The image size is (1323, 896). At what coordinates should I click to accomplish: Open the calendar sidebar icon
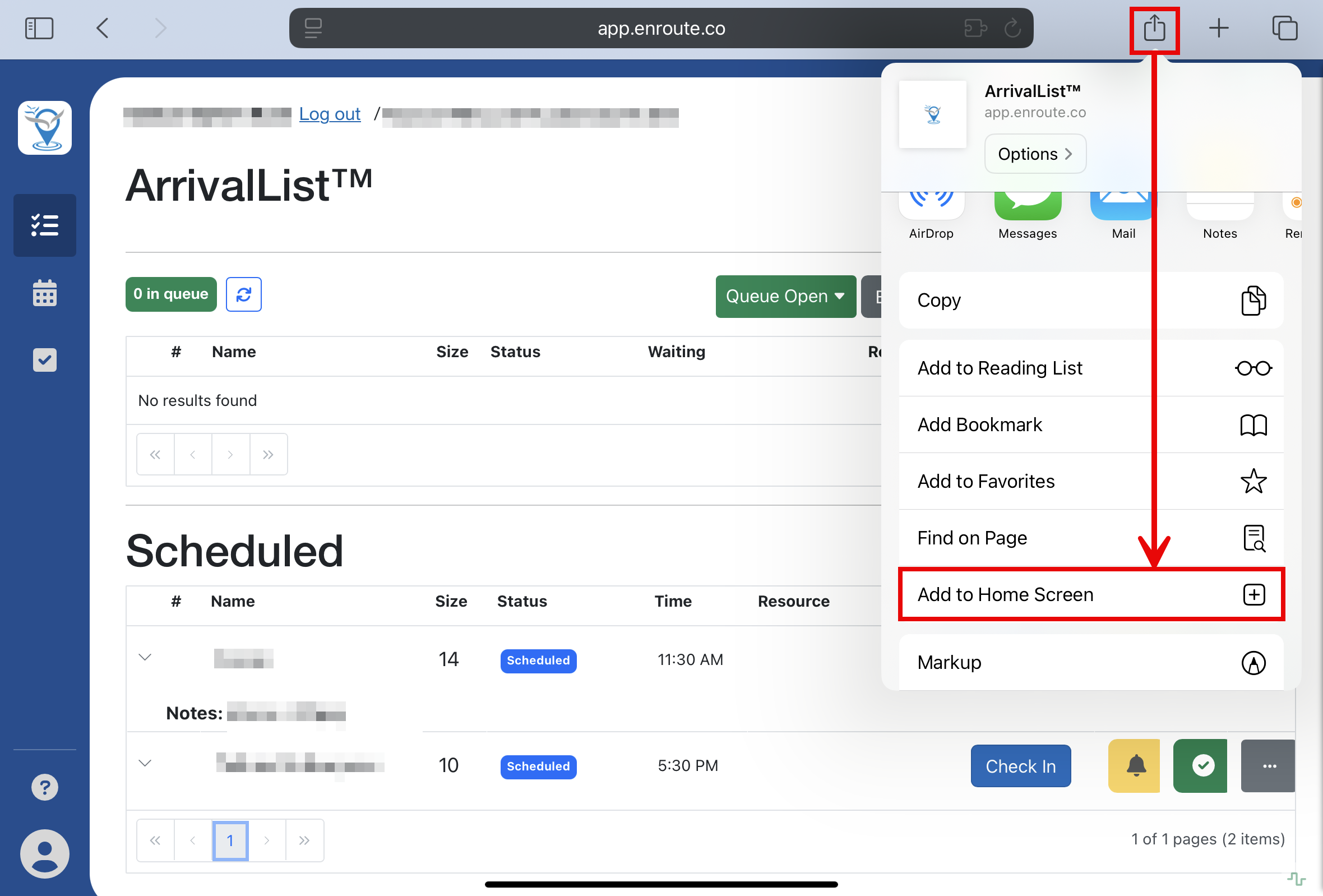tap(45, 293)
